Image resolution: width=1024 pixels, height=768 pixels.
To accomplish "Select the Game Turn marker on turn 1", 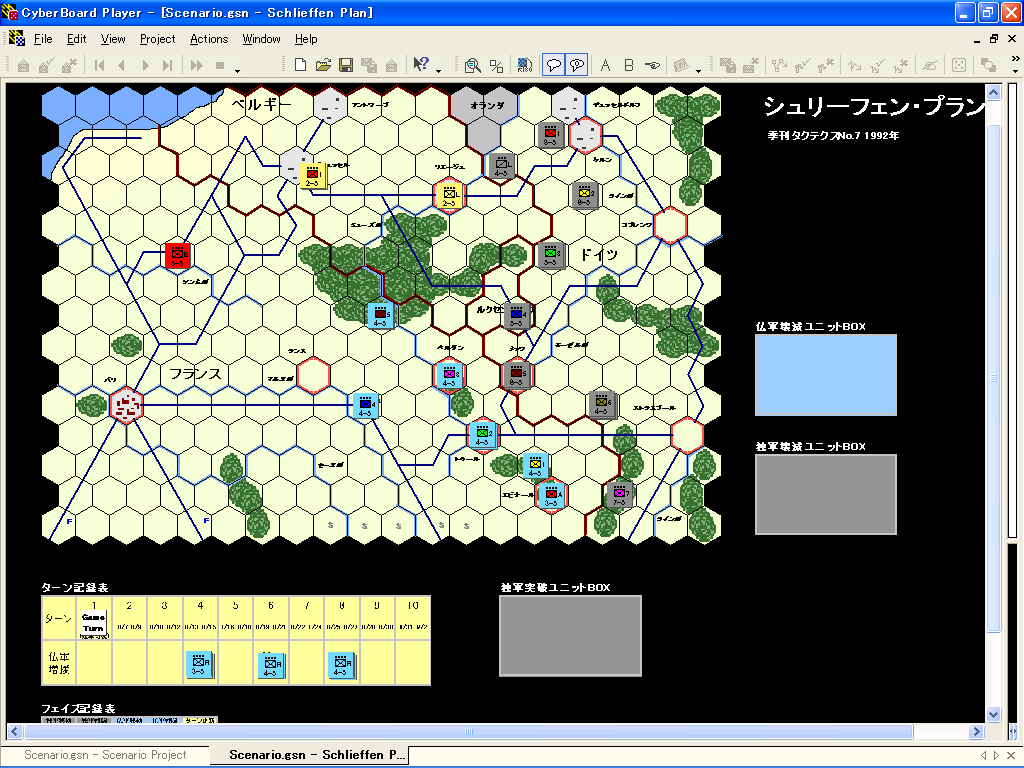I will point(93,624).
